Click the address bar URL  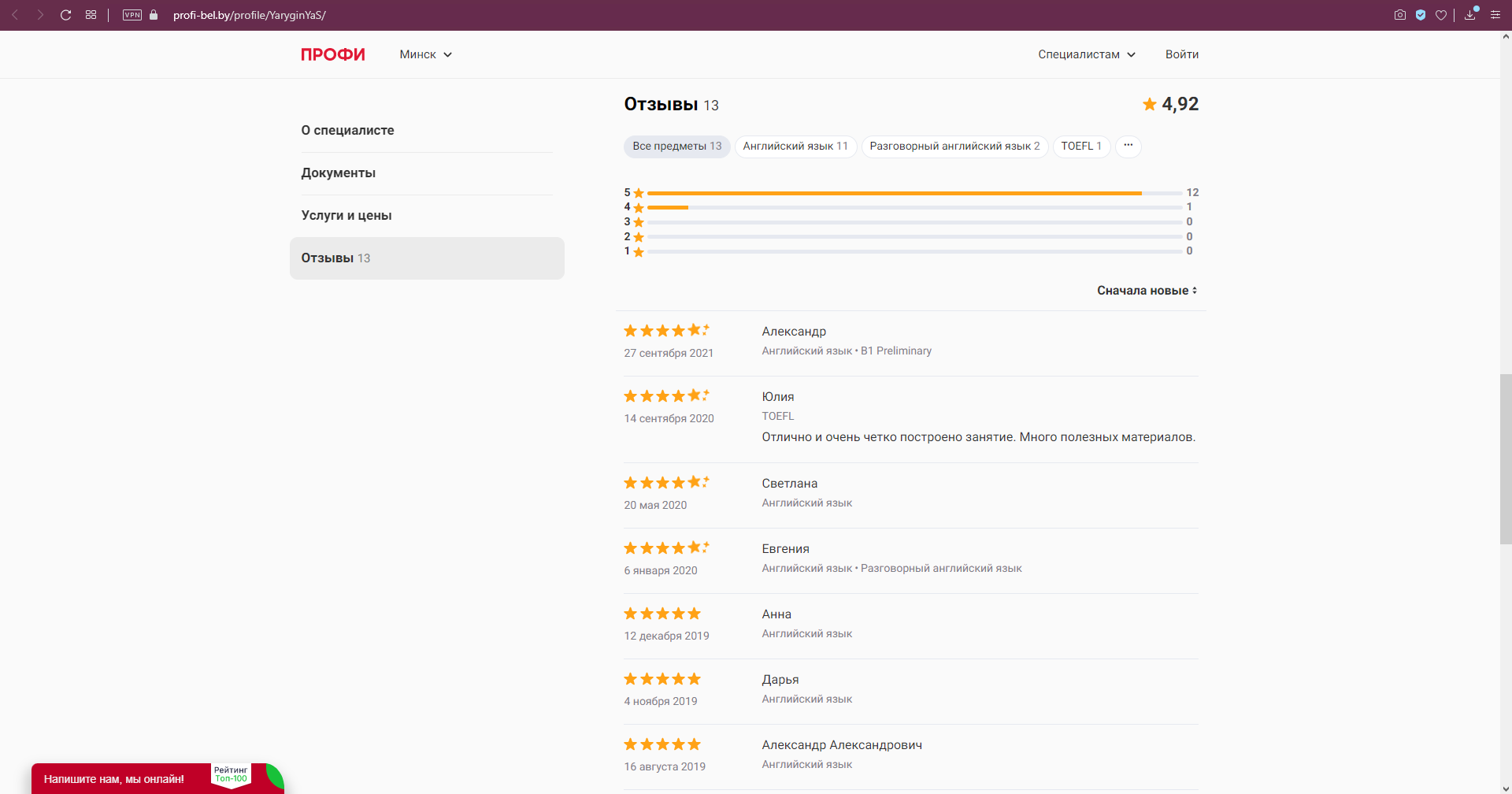250,15
